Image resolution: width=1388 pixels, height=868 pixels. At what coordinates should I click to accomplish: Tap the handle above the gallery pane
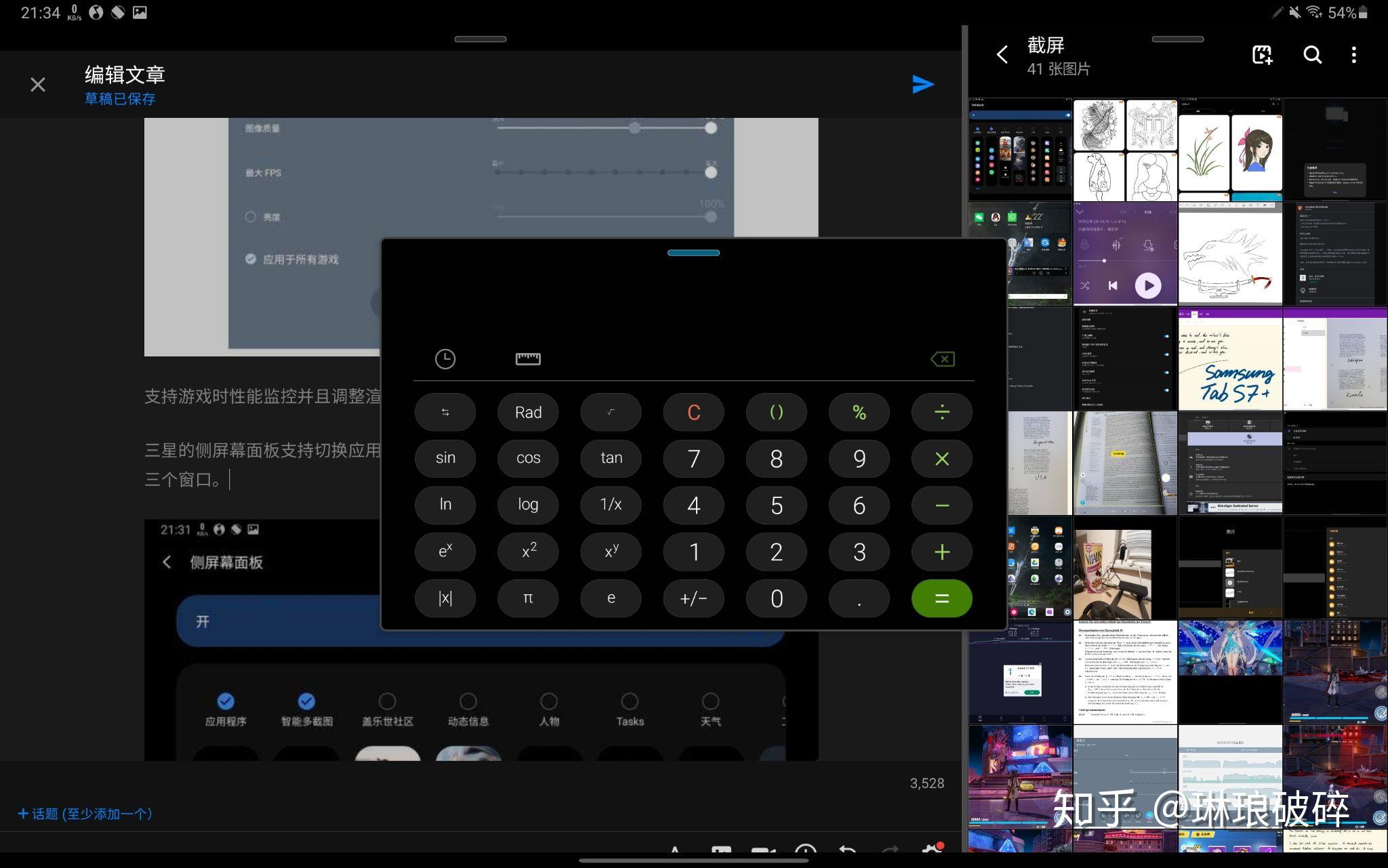1177,39
